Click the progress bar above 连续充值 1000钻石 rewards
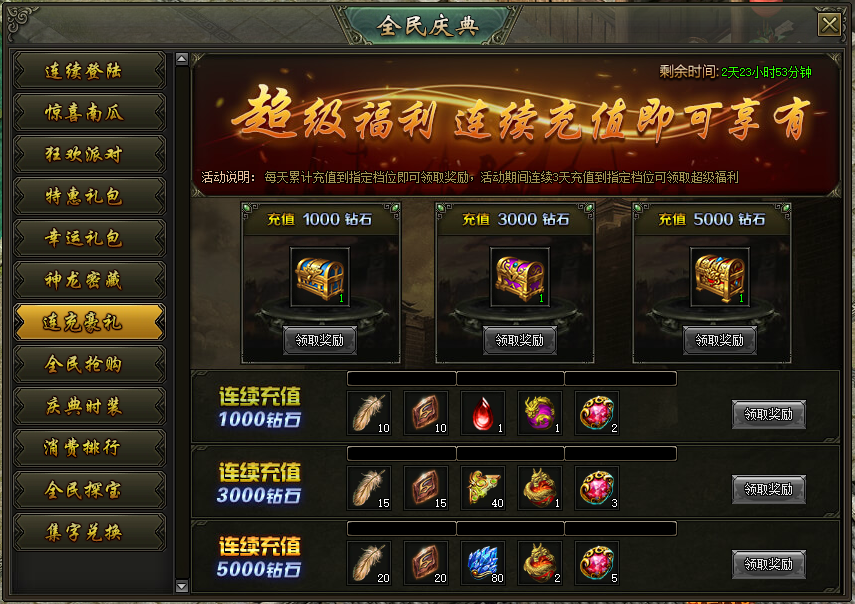The image size is (855, 604). [511, 378]
